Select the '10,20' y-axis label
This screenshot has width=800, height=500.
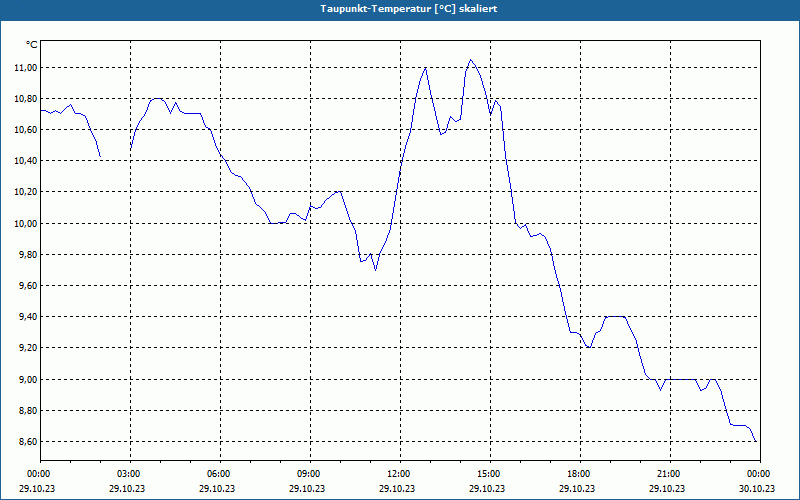pyautogui.click(x=27, y=192)
